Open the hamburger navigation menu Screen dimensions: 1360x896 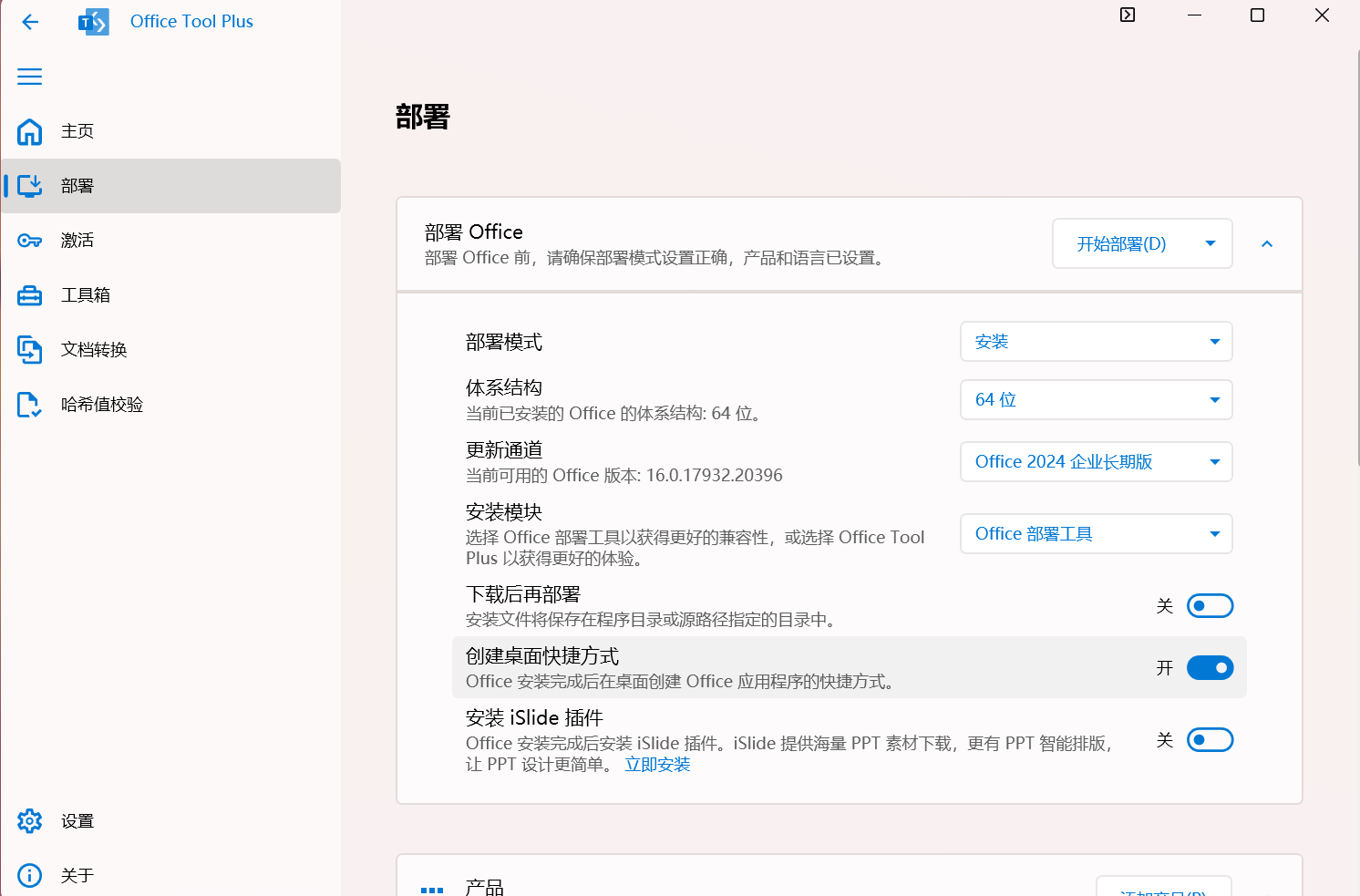click(x=30, y=77)
